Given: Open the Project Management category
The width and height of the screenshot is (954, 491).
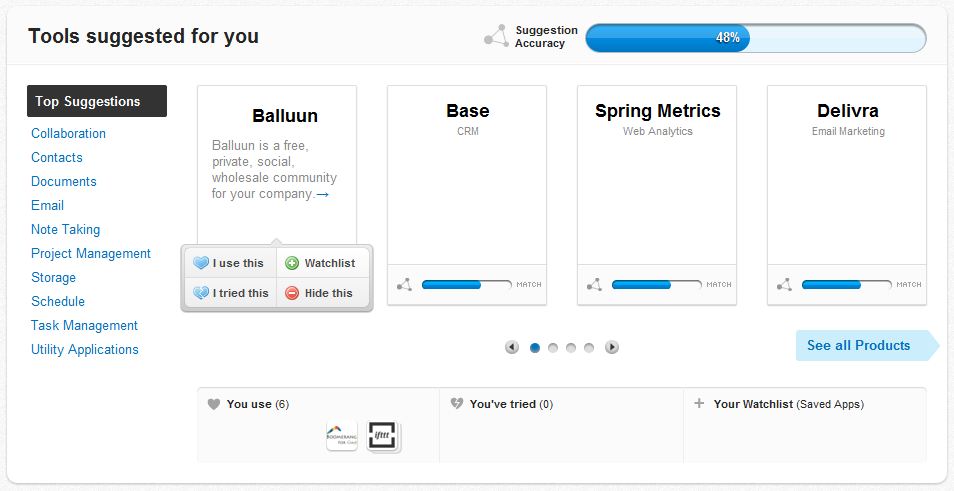Looking at the screenshot, I should [x=91, y=253].
